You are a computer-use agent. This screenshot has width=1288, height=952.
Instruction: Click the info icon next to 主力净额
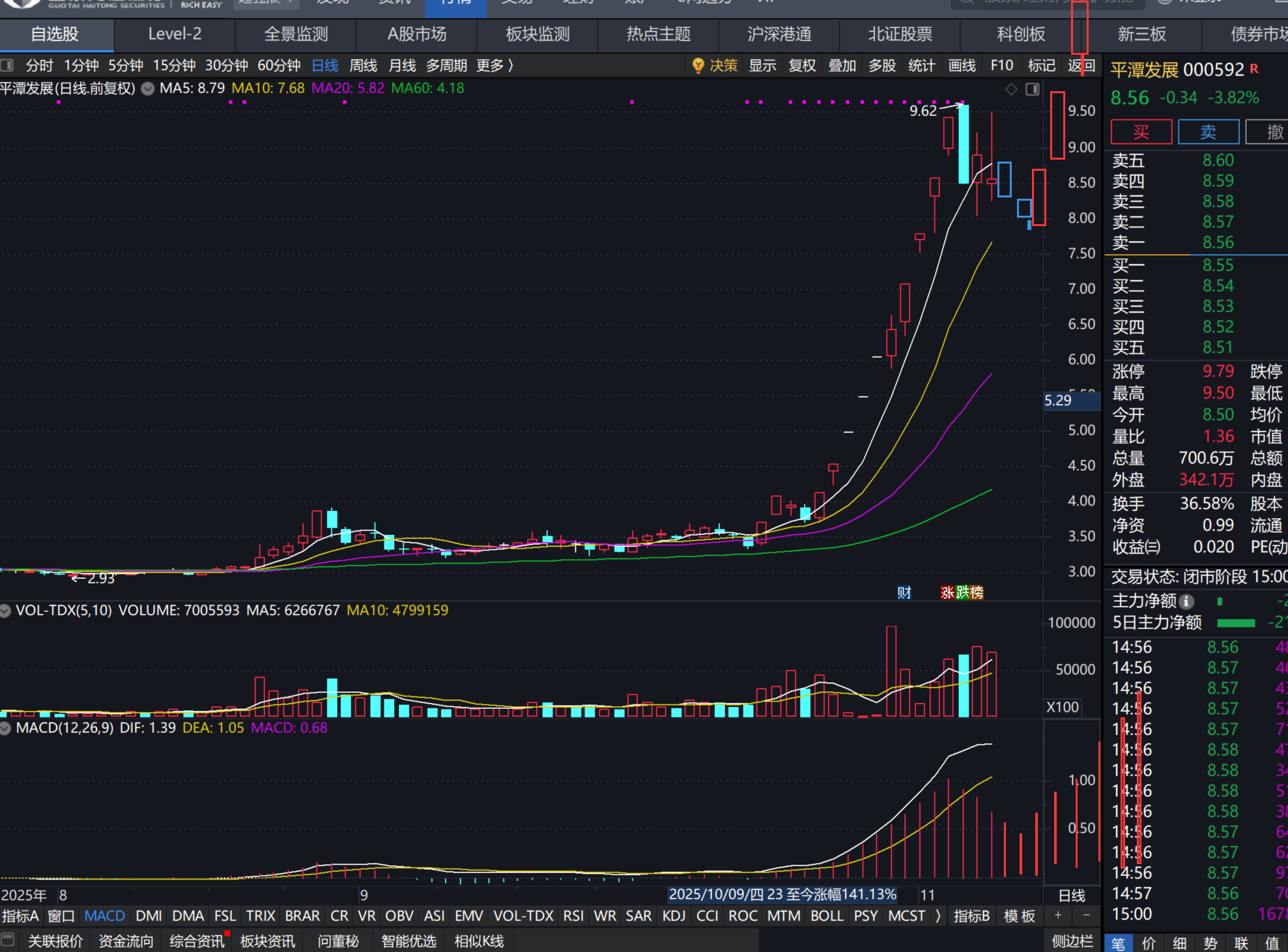coord(1187,601)
